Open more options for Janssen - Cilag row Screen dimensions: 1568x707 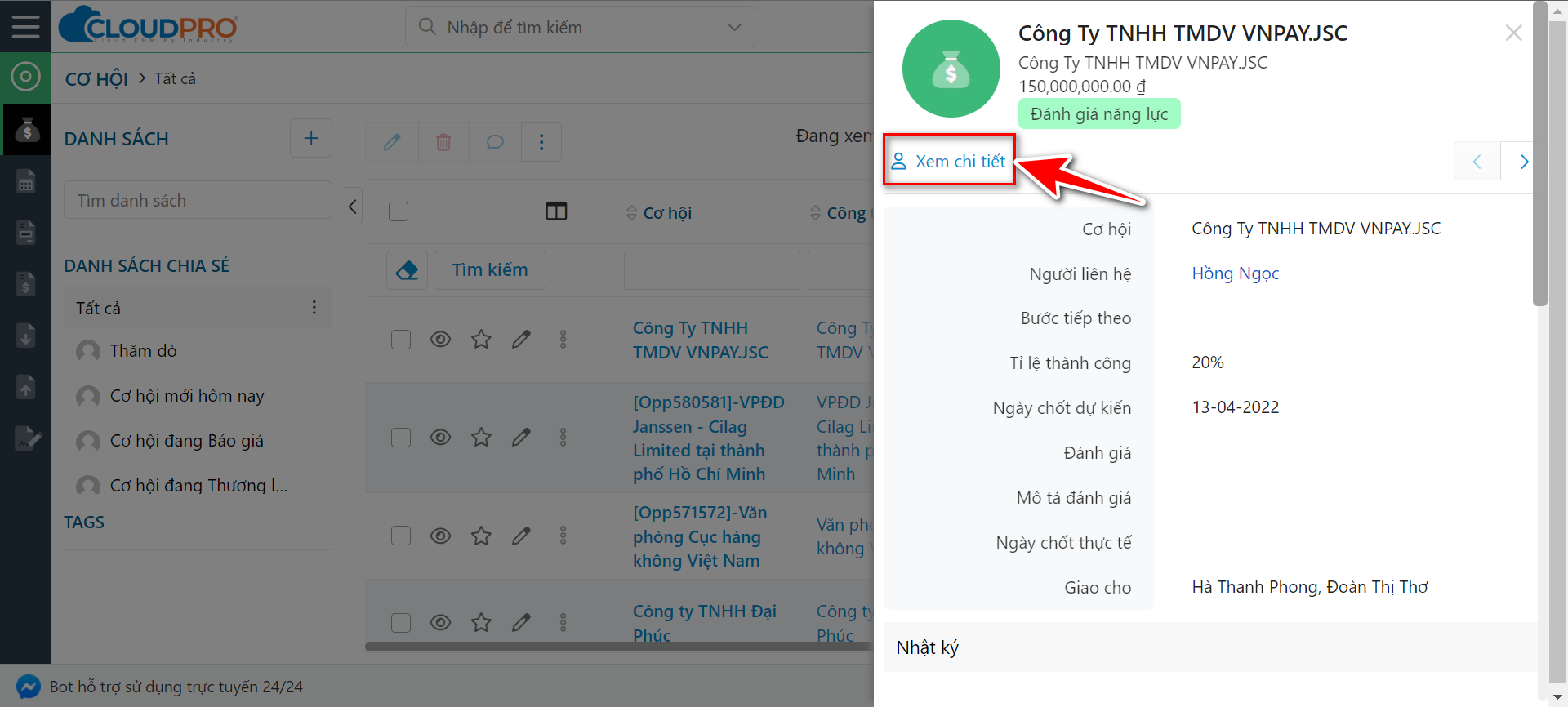[563, 437]
